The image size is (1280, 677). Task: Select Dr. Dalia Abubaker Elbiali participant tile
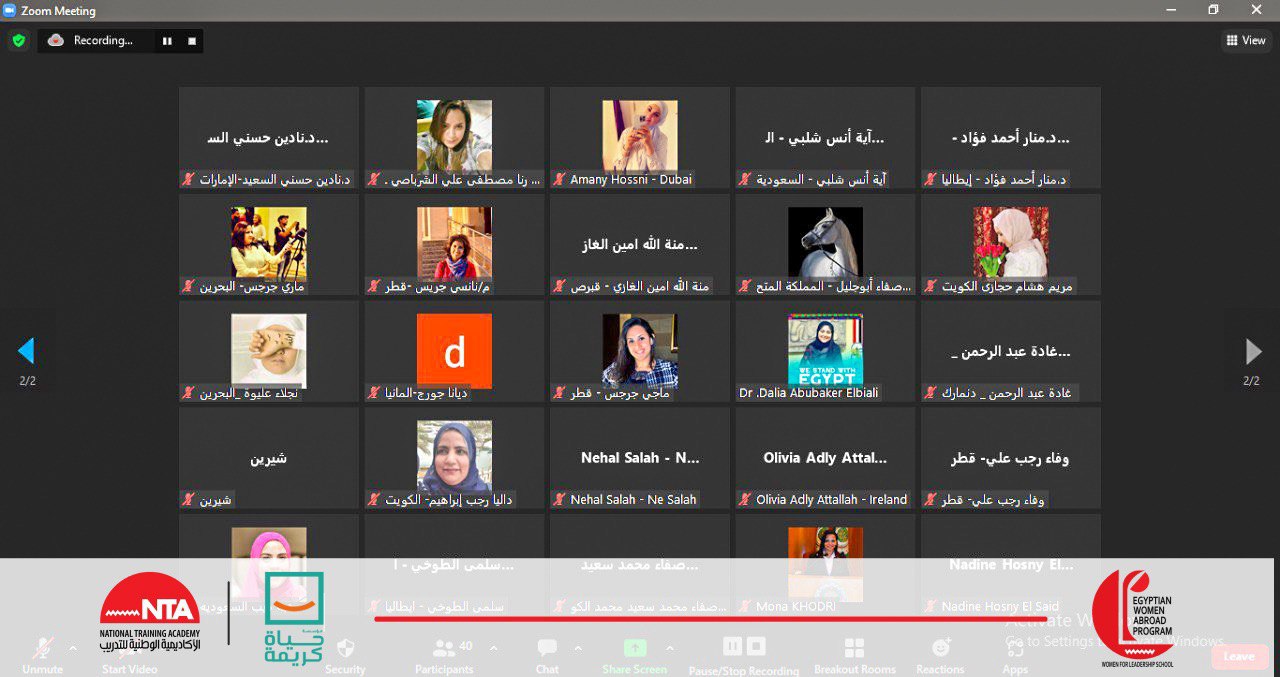click(825, 351)
